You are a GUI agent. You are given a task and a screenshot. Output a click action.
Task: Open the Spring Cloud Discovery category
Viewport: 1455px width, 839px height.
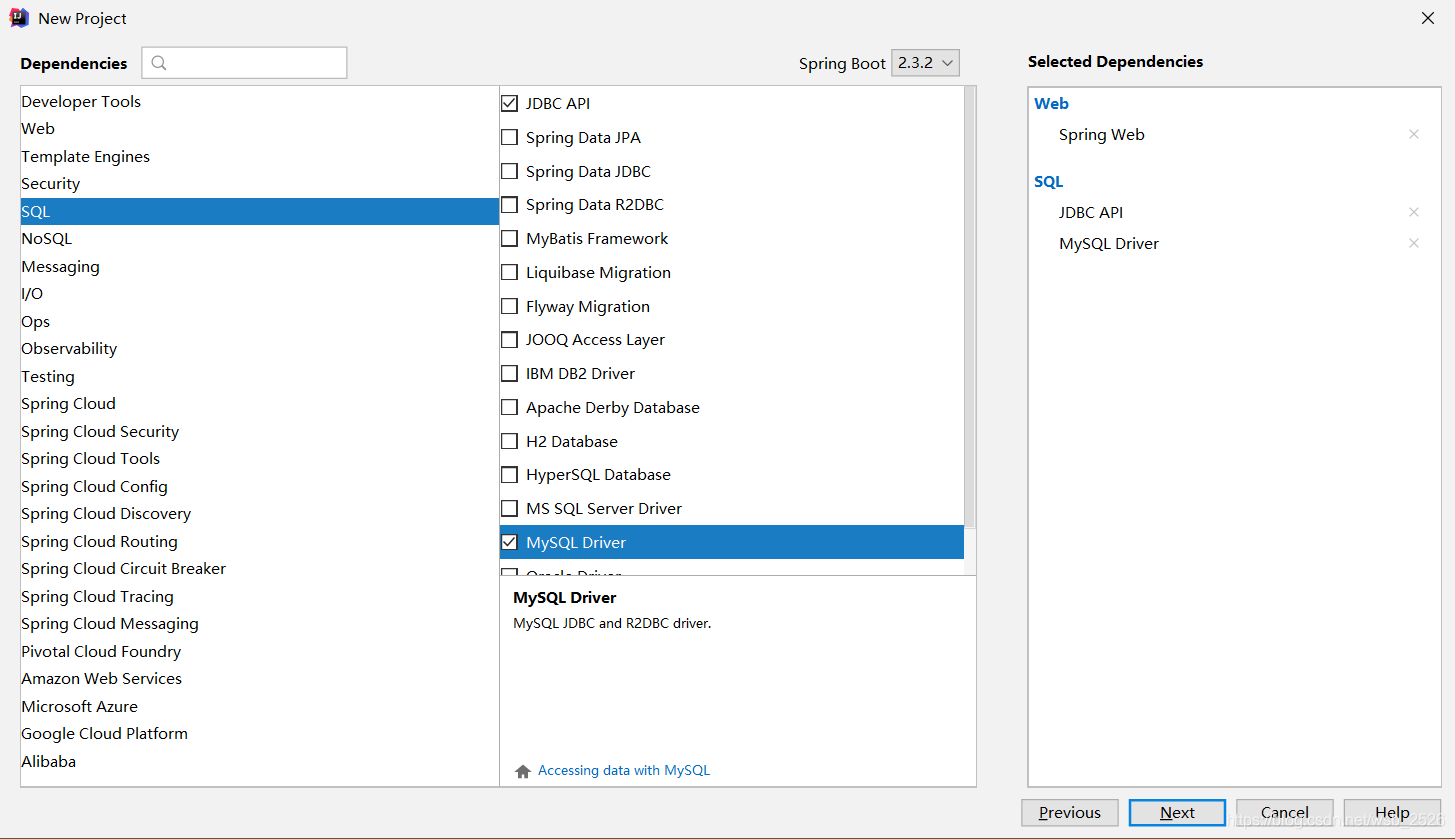tap(259, 513)
